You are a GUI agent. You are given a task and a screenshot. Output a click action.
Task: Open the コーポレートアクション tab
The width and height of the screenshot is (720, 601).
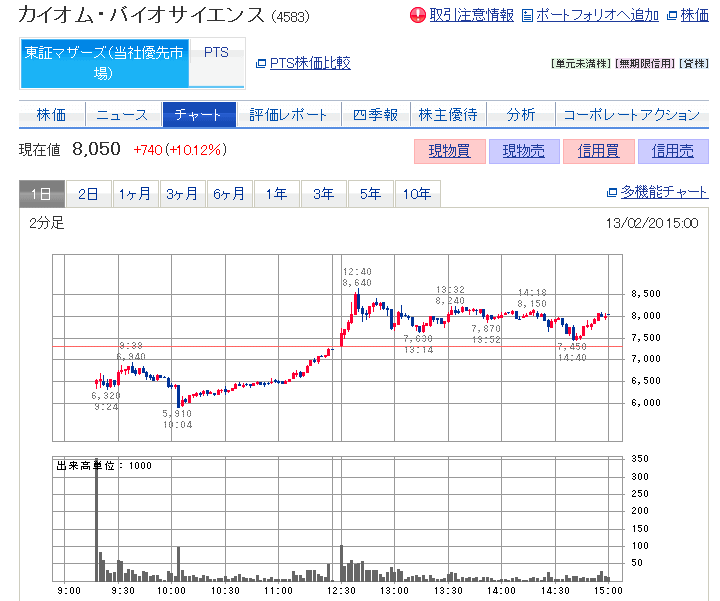coord(631,115)
